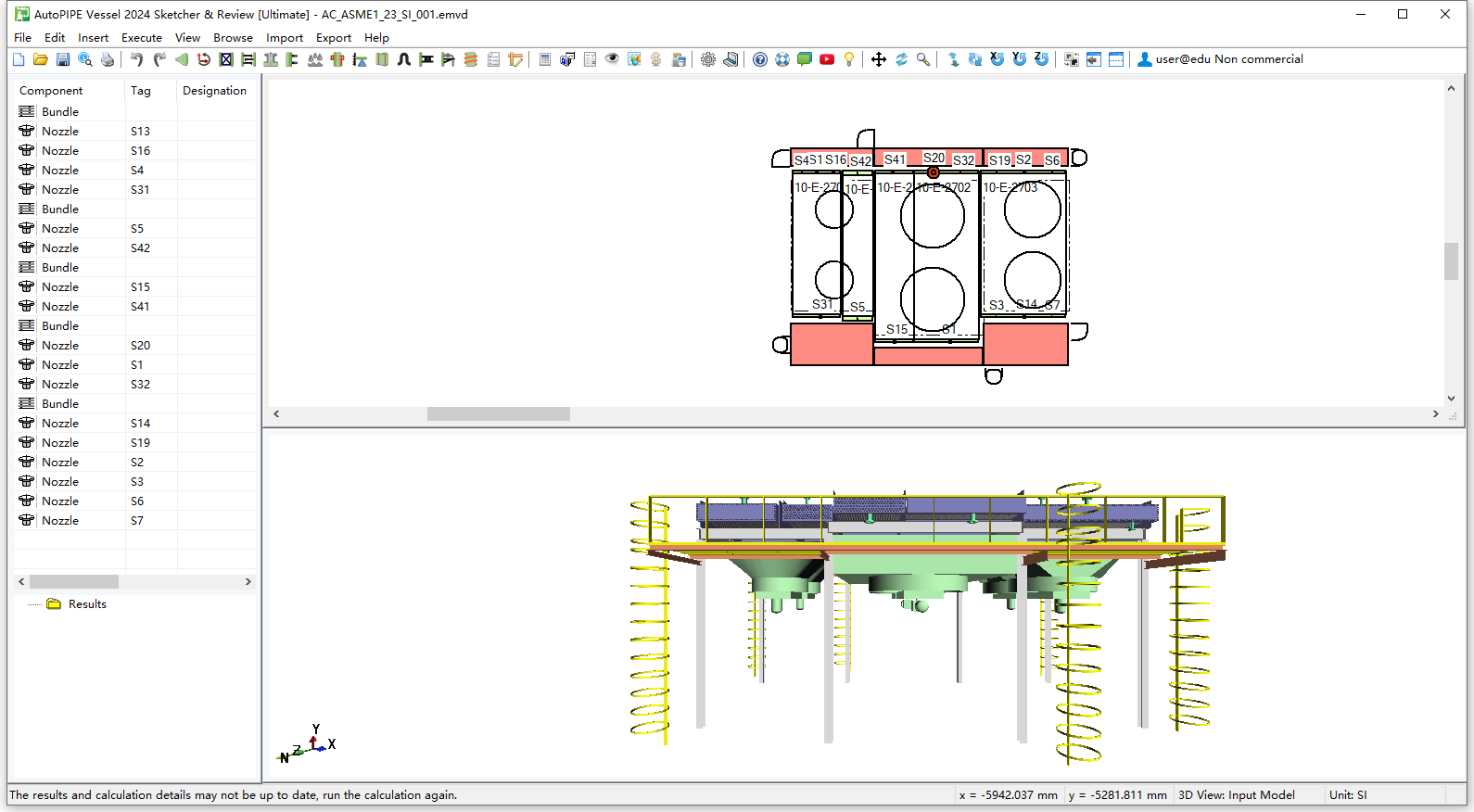Save the file using the floppy disk icon

(x=63, y=59)
